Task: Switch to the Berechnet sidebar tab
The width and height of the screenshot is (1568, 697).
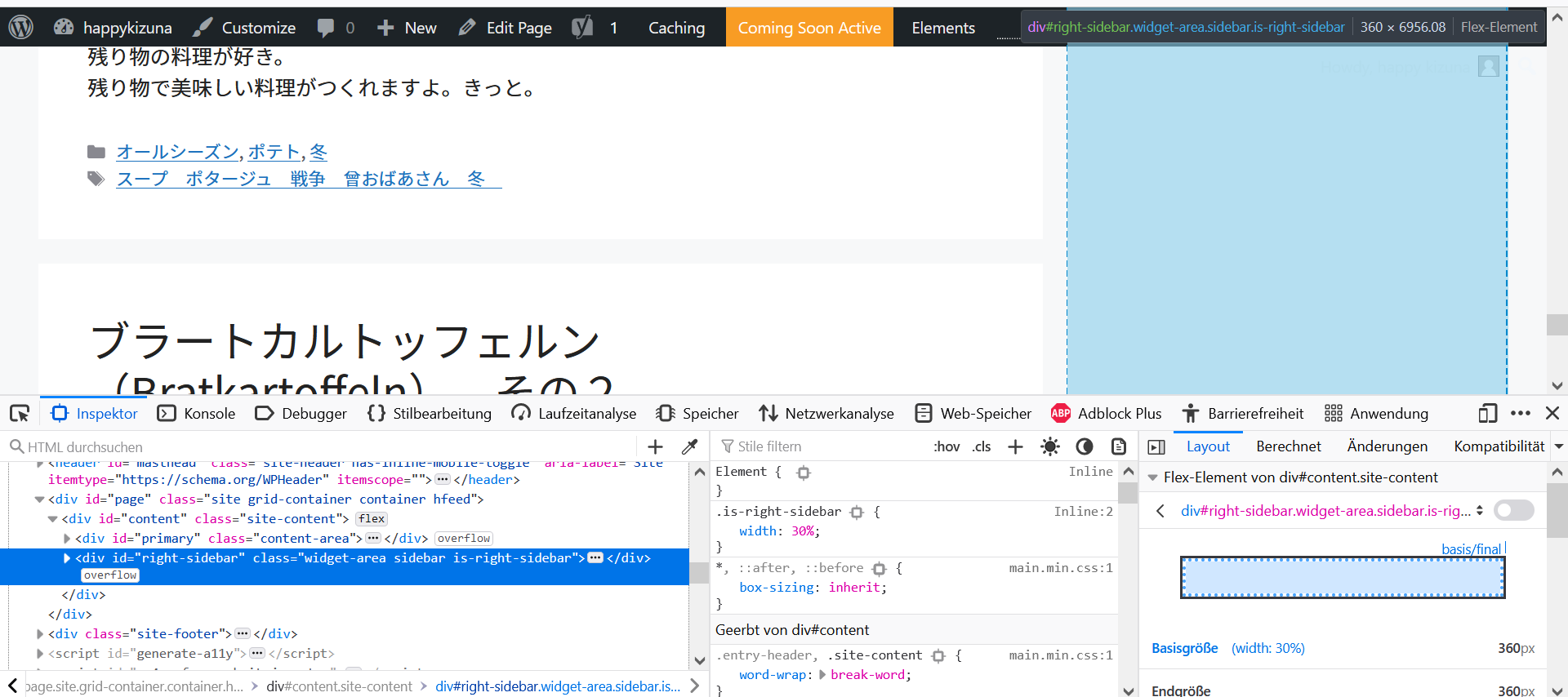Action: click(1289, 446)
